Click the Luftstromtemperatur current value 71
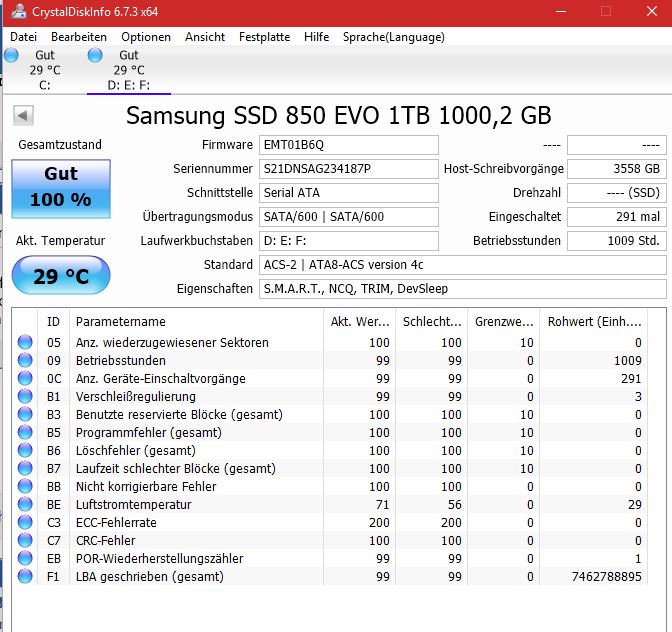 tap(382, 505)
